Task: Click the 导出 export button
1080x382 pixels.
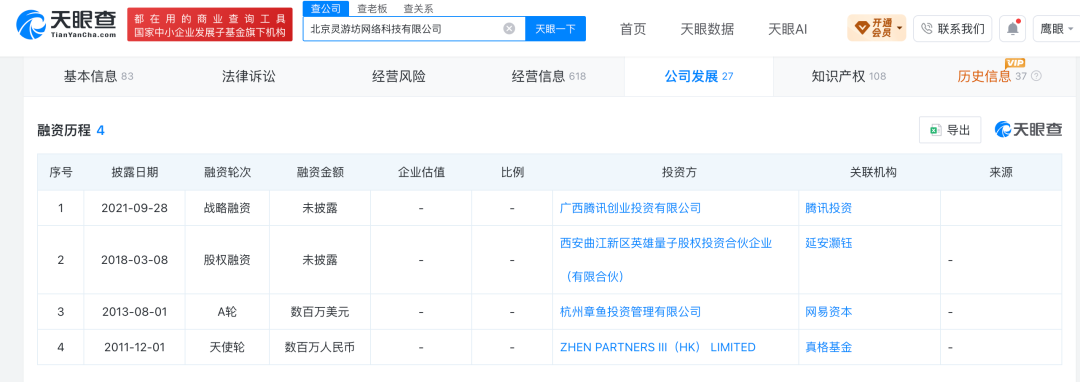Action: (x=950, y=130)
